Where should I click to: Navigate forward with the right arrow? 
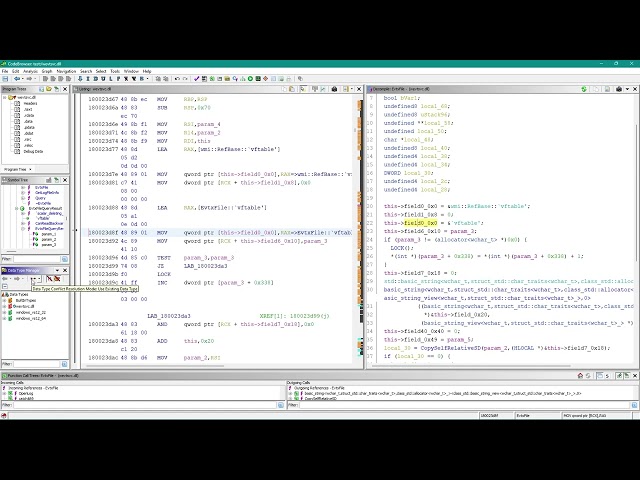click(29, 79)
